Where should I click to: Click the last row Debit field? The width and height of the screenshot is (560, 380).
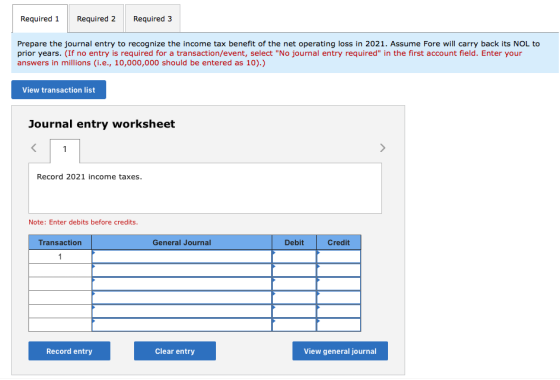click(294, 325)
